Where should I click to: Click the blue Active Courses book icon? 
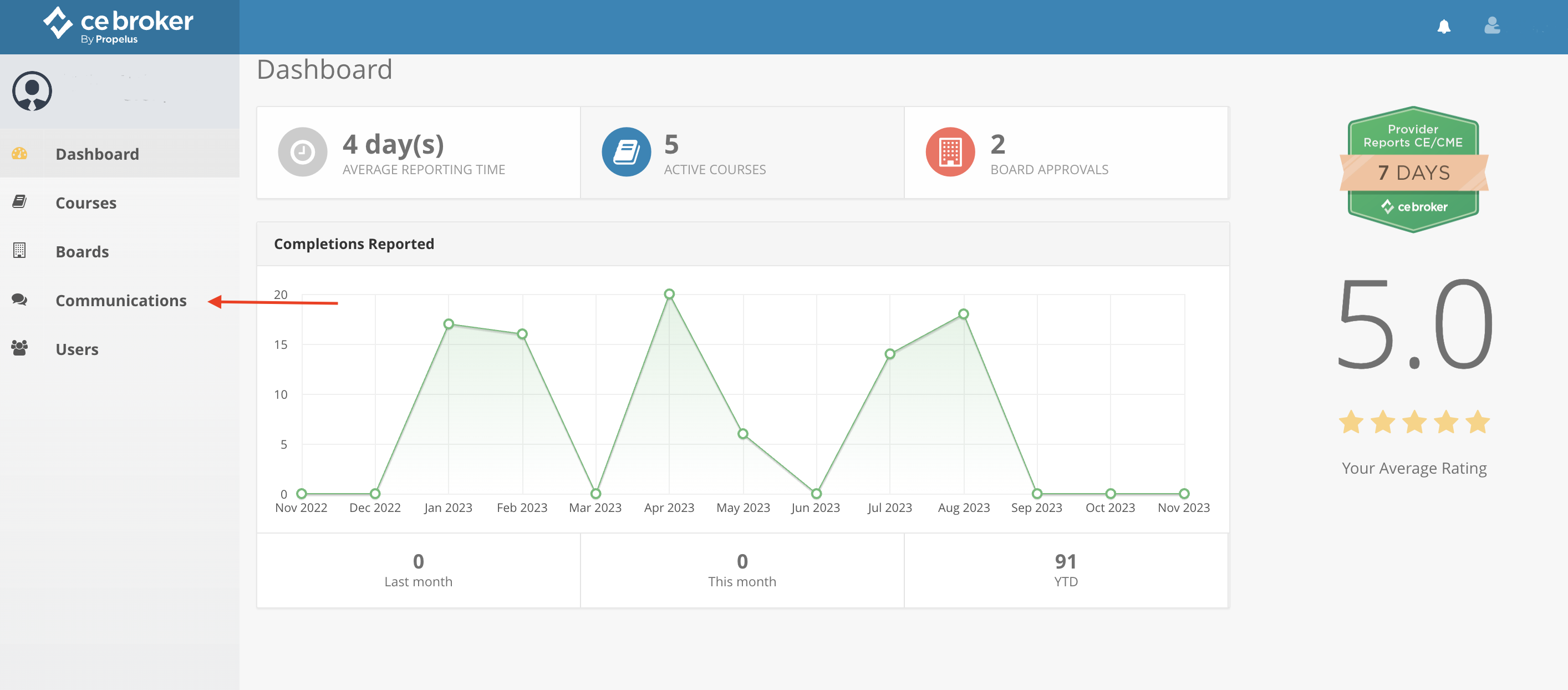pyautogui.click(x=626, y=152)
